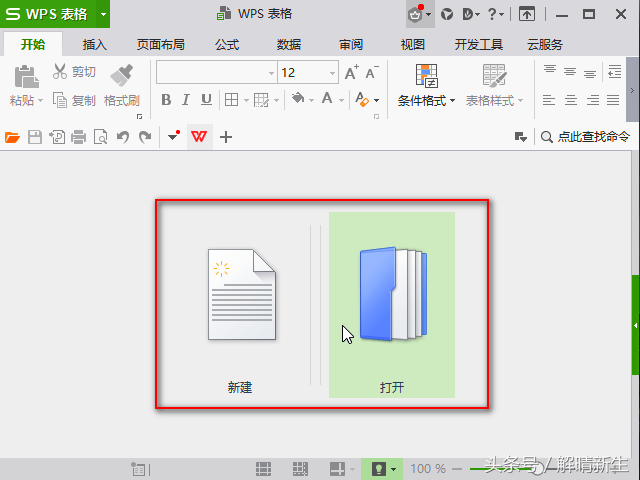This screenshot has width=640, height=480.
Task: Click the justify alignment icon
Action: (x=613, y=100)
